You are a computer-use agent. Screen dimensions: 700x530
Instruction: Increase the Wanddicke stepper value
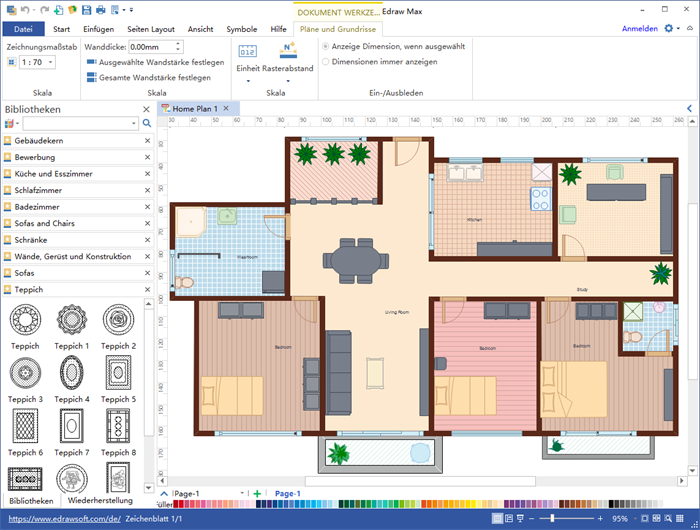[178, 43]
